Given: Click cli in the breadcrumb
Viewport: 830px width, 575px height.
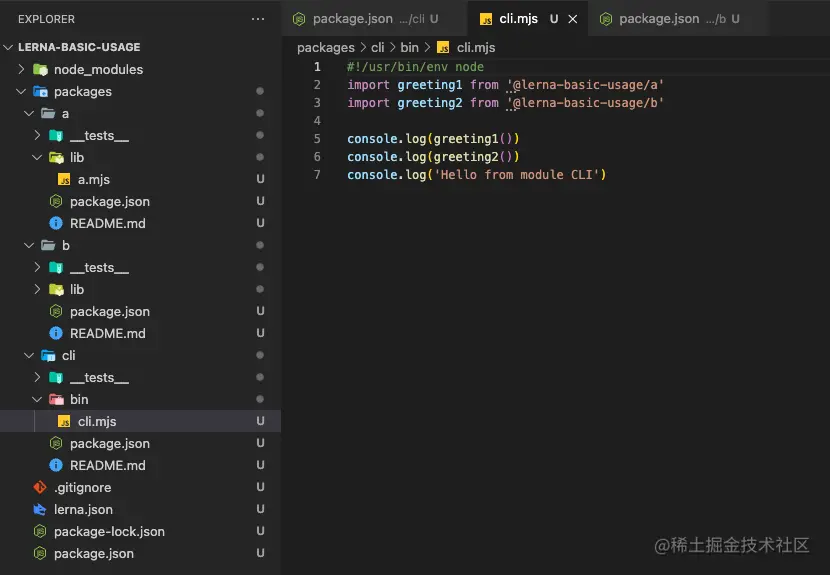Looking at the screenshot, I should (377, 48).
